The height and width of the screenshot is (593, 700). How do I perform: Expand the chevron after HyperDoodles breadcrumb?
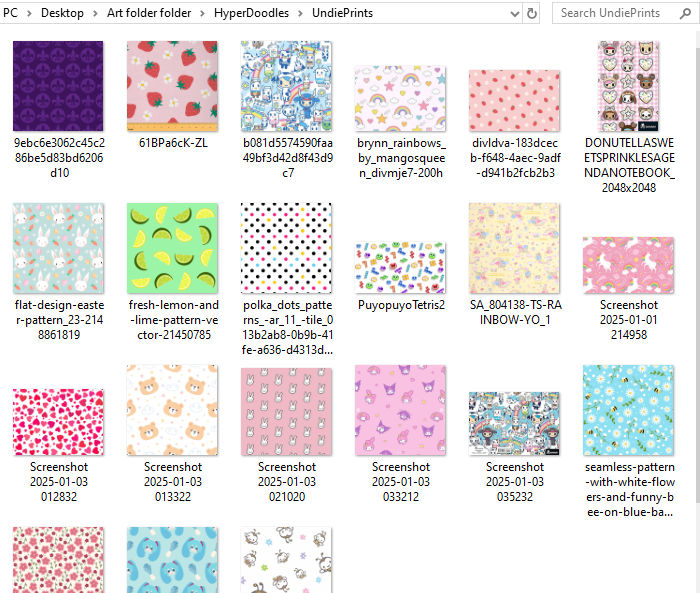[x=300, y=13]
